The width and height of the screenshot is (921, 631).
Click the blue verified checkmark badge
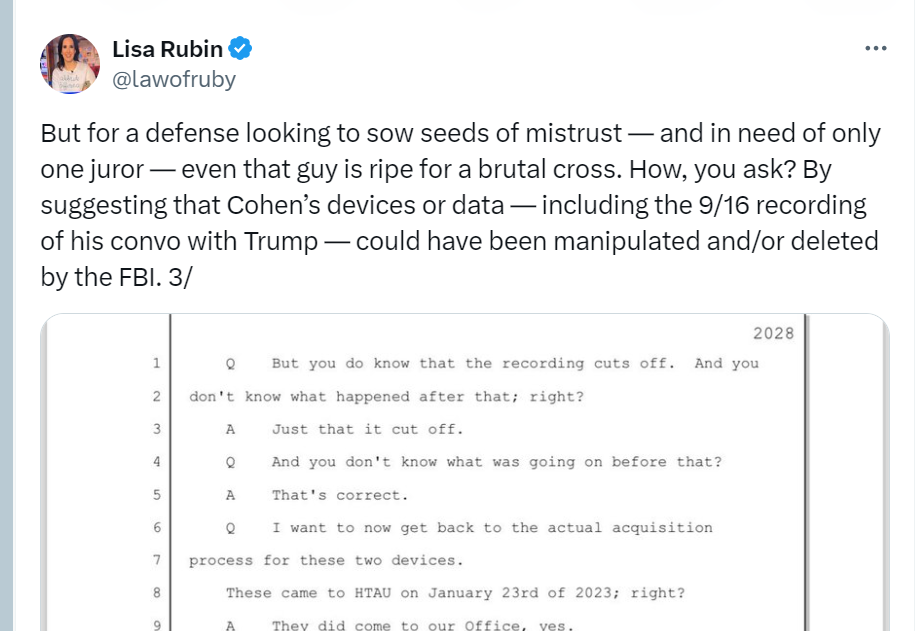coord(240,48)
